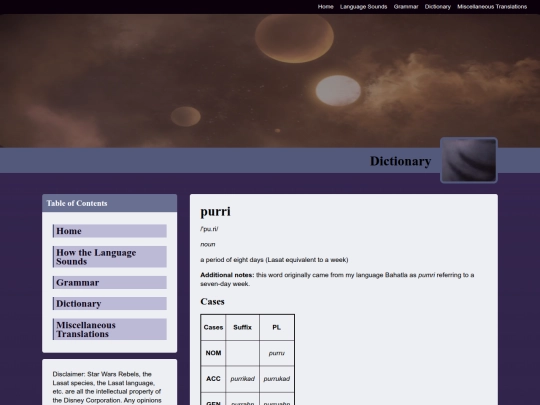Open Miscellaneous Translations sidebar link
The width and height of the screenshot is (540, 405).
point(110,329)
